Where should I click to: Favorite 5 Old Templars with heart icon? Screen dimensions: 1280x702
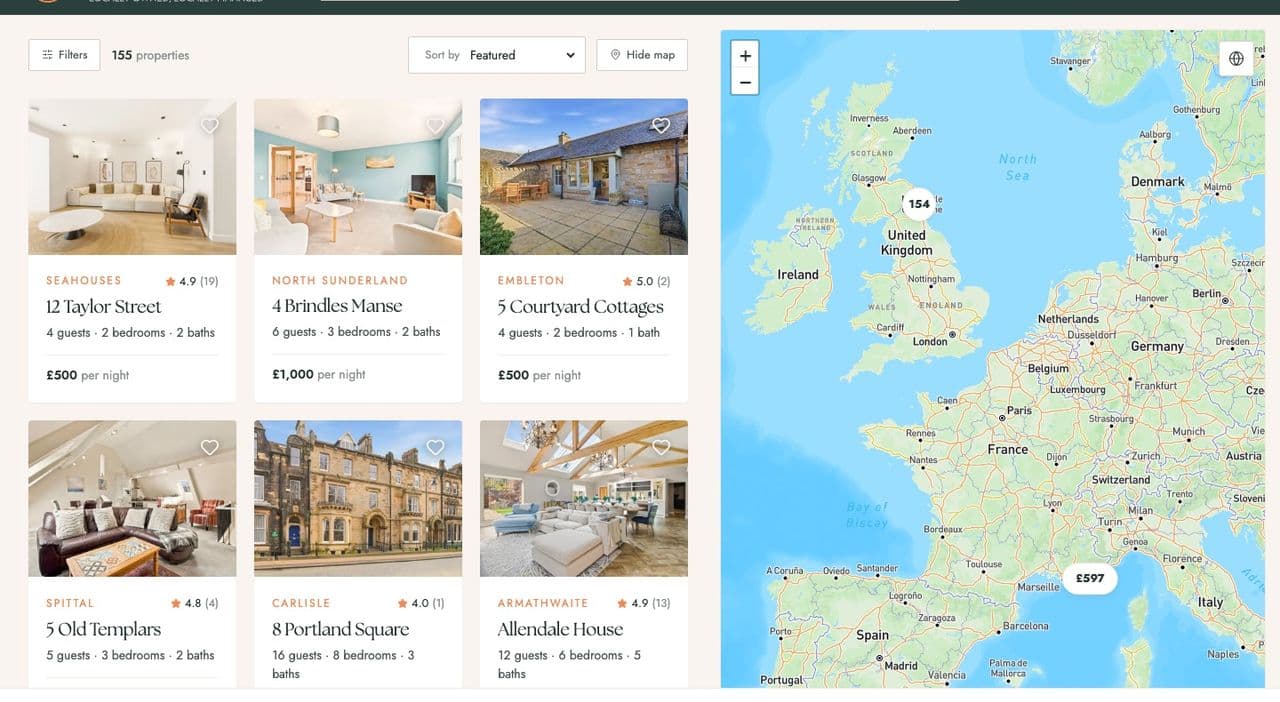[x=209, y=447]
